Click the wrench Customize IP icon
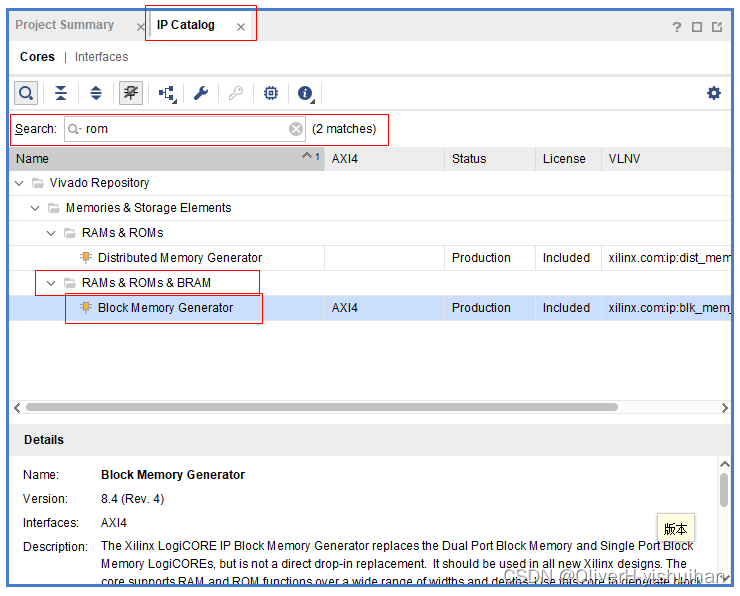 (x=201, y=93)
